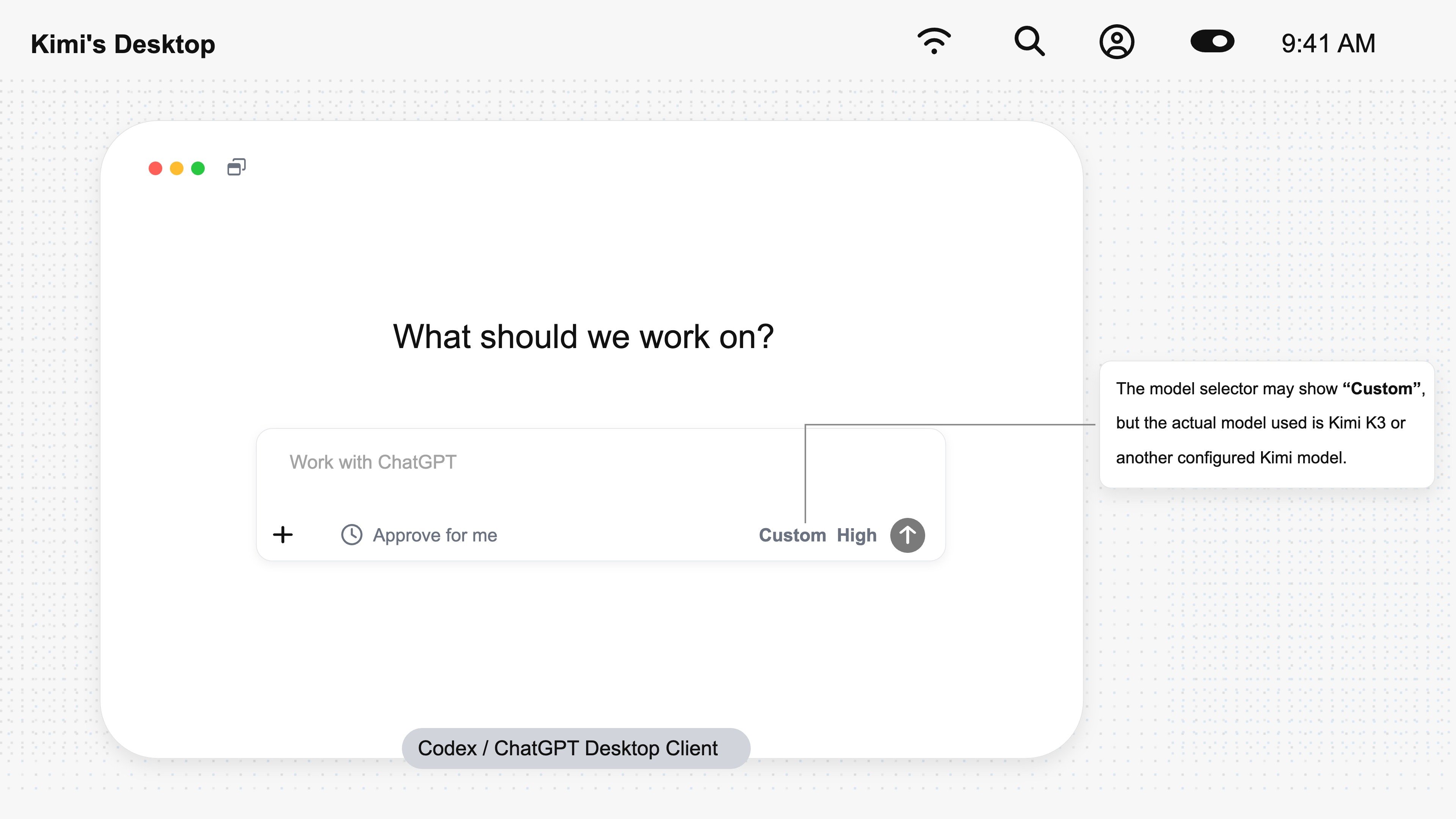Click the 9:41 AM clock
This screenshot has width=1456, height=819.
(1328, 44)
